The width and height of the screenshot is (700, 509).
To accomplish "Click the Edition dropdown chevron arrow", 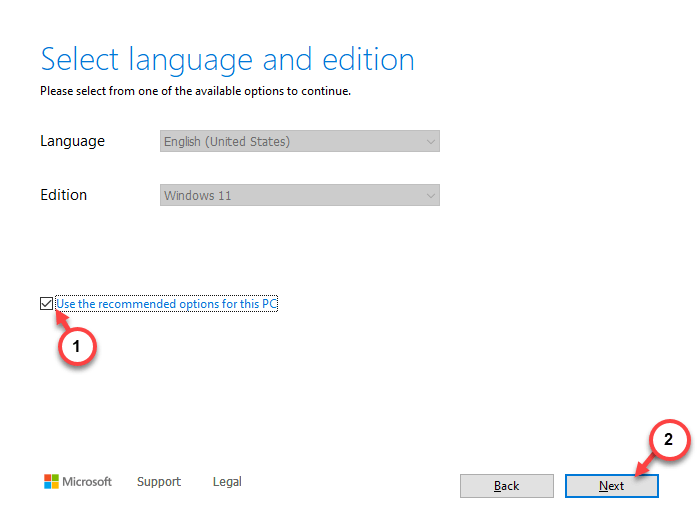I will click(430, 196).
